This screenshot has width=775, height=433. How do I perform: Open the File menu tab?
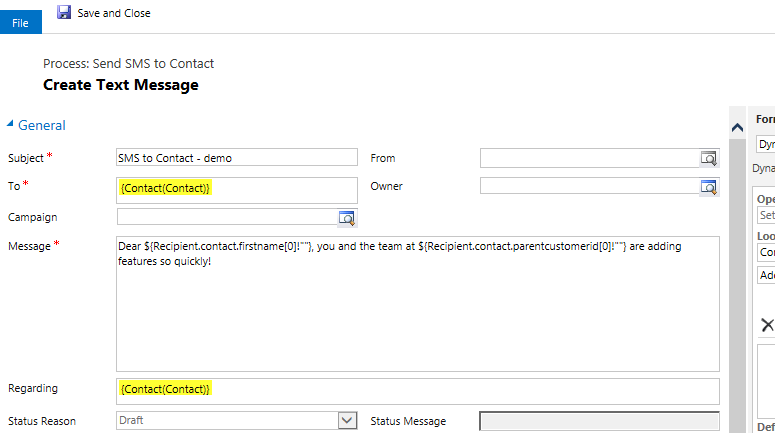[x=20, y=23]
